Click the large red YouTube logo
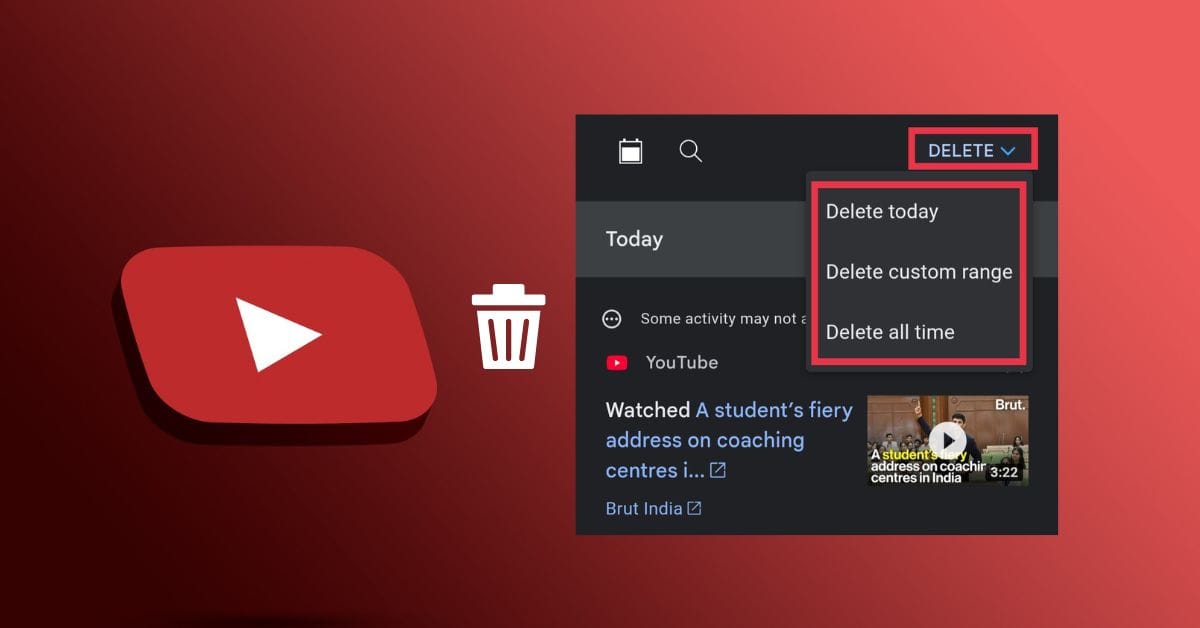1200x628 pixels. [278, 334]
